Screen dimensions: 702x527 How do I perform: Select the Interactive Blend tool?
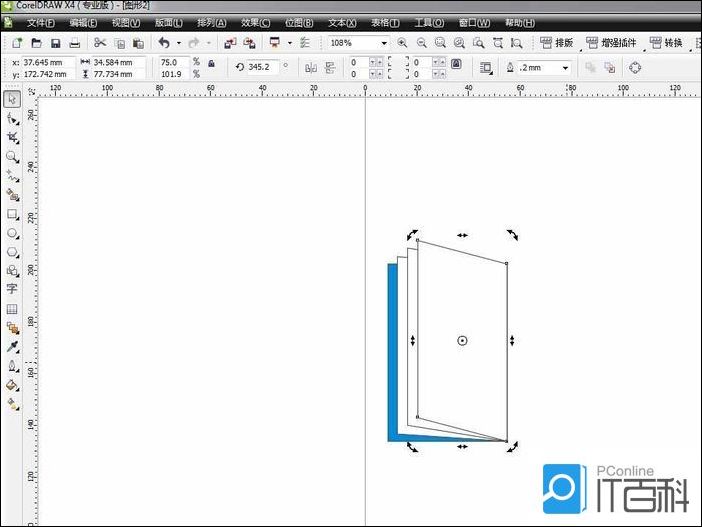[x=12, y=328]
